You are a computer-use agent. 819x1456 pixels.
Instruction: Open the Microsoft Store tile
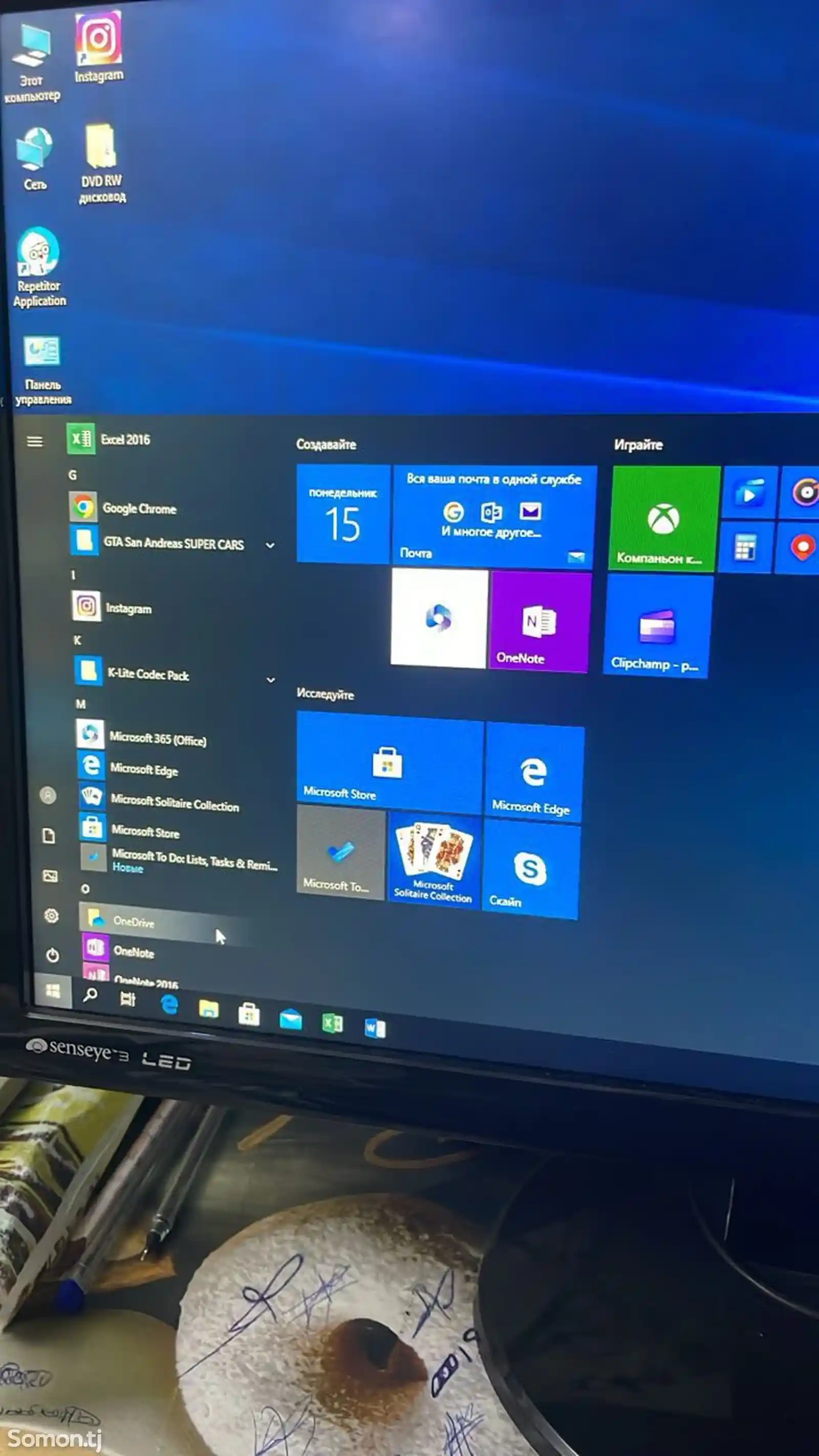click(390, 762)
